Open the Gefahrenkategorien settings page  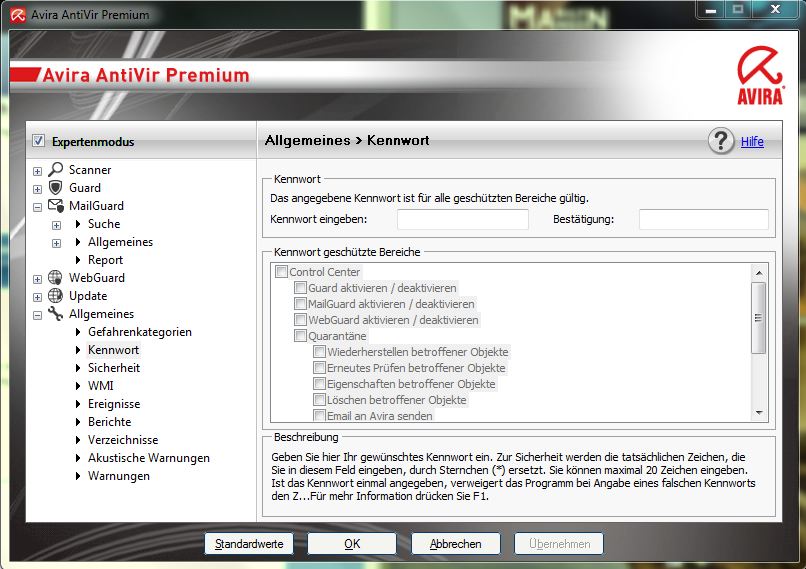click(x=140, y=332)
